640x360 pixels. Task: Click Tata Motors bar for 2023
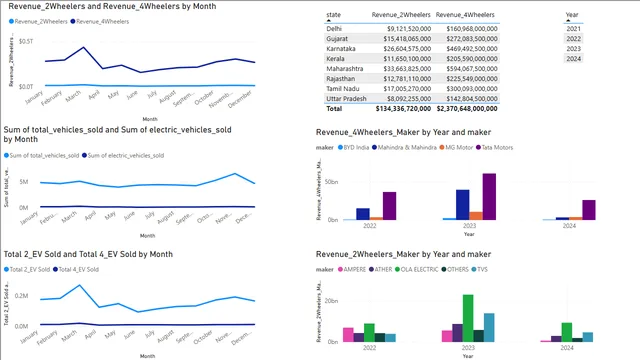pyautogui.click(x=489, y=197)
